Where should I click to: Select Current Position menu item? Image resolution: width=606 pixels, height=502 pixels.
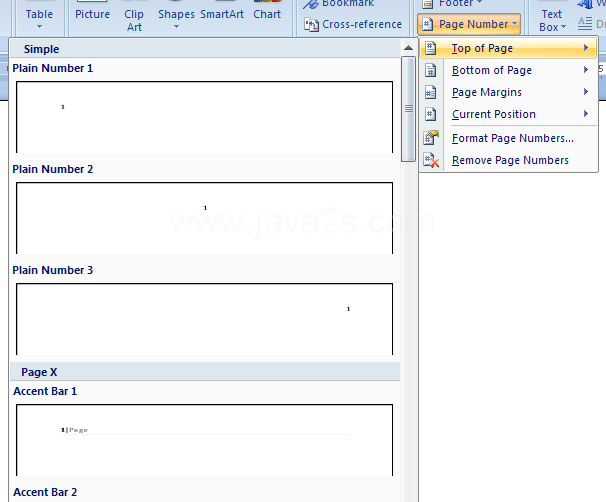click(x=508, y=114)
